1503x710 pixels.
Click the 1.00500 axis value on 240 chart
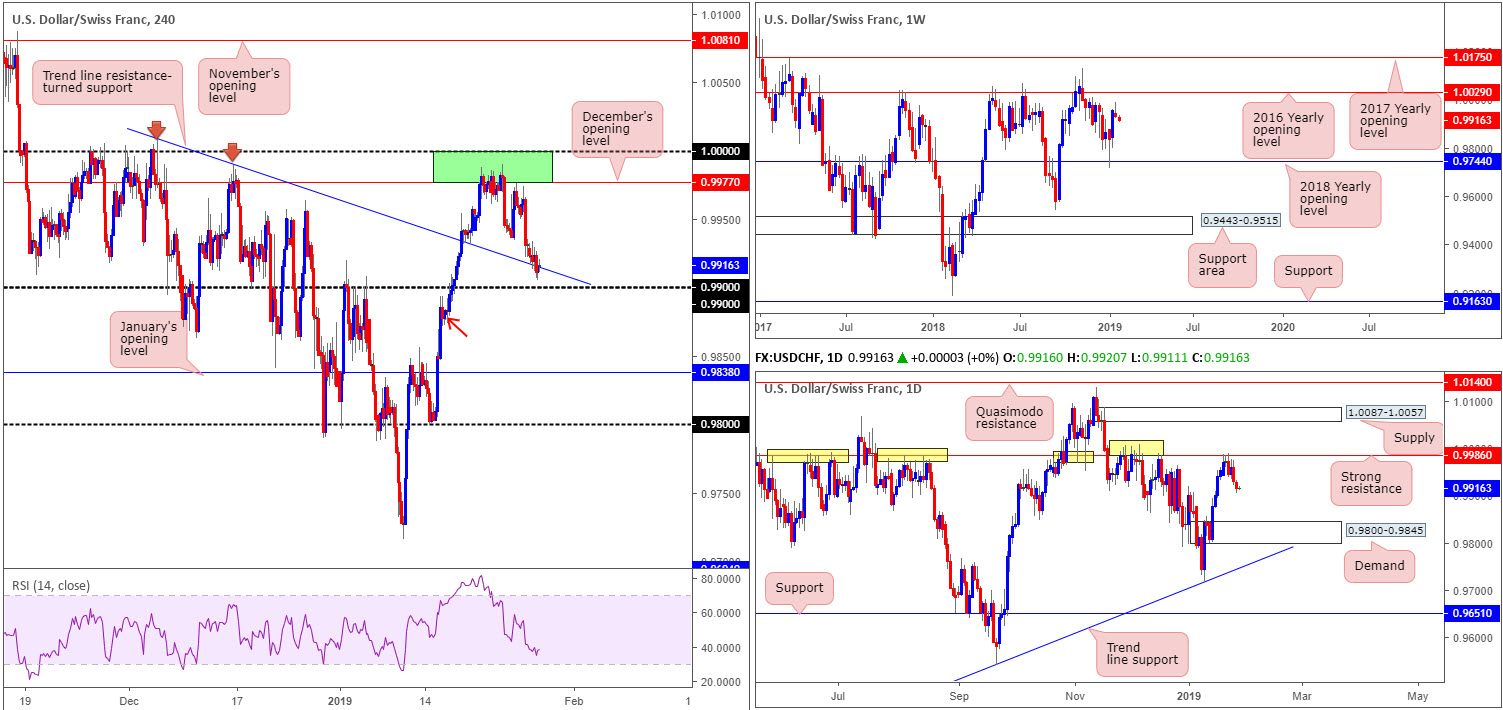pyautogui.click(x=721, y=83)
